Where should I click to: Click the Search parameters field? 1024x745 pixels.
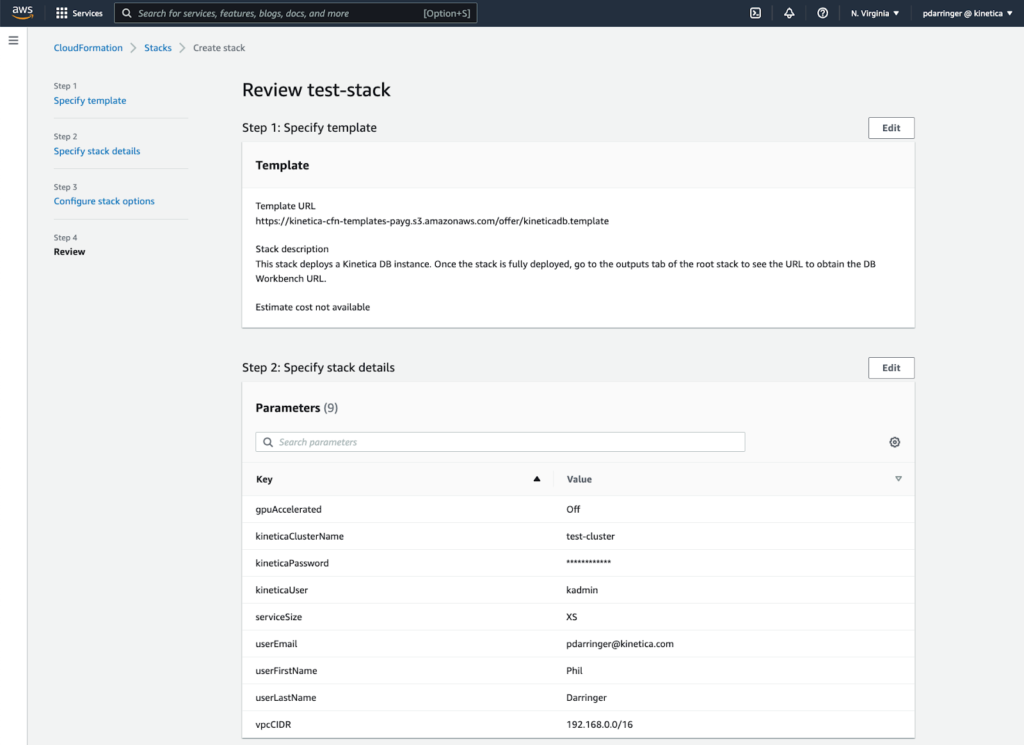500,442
